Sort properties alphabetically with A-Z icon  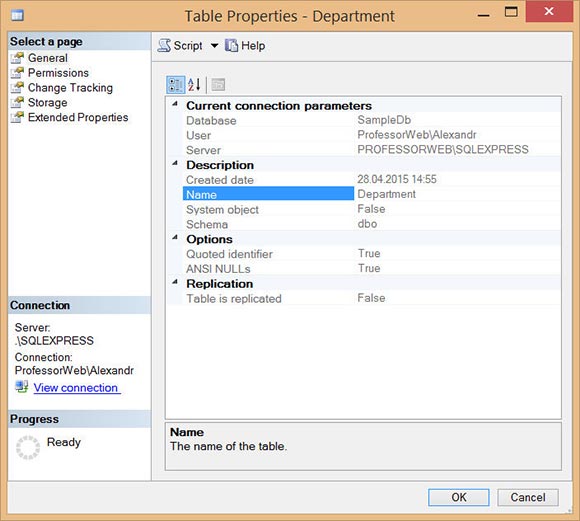(194, 85)
